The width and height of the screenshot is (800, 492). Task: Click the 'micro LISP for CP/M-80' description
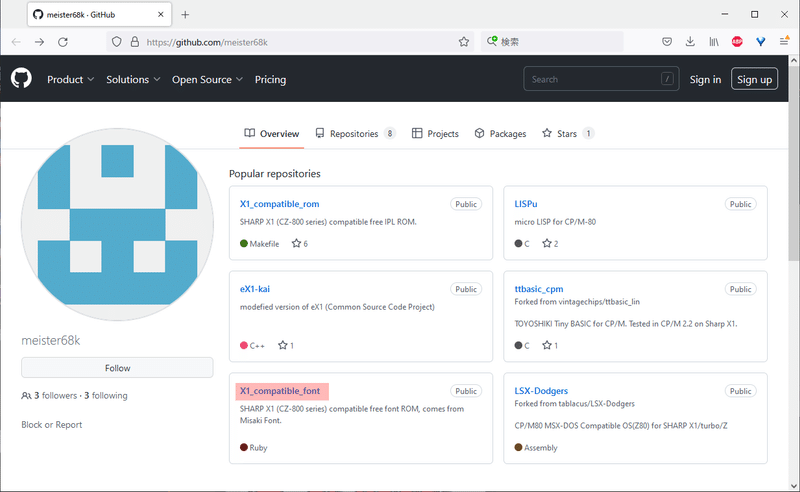(x=555, y=222)
